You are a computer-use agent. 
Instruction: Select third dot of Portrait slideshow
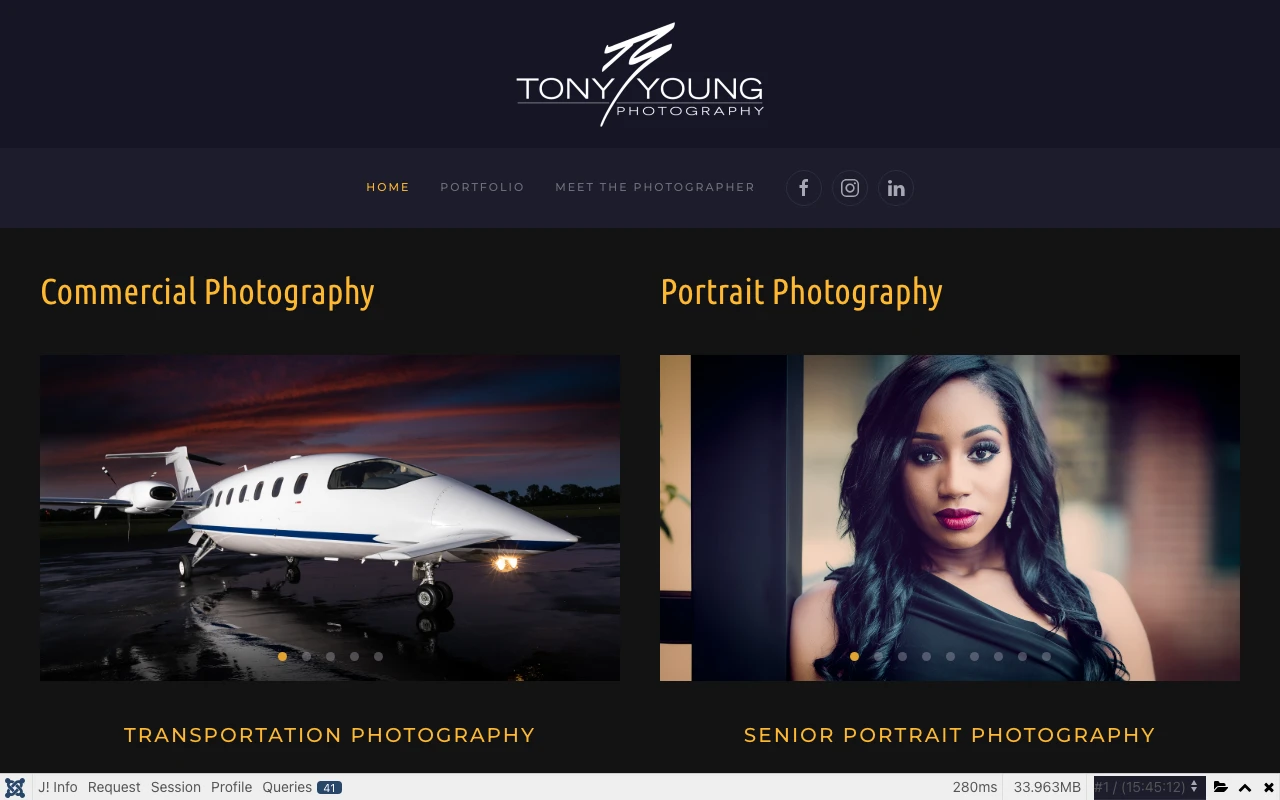(x=902, y=657)
